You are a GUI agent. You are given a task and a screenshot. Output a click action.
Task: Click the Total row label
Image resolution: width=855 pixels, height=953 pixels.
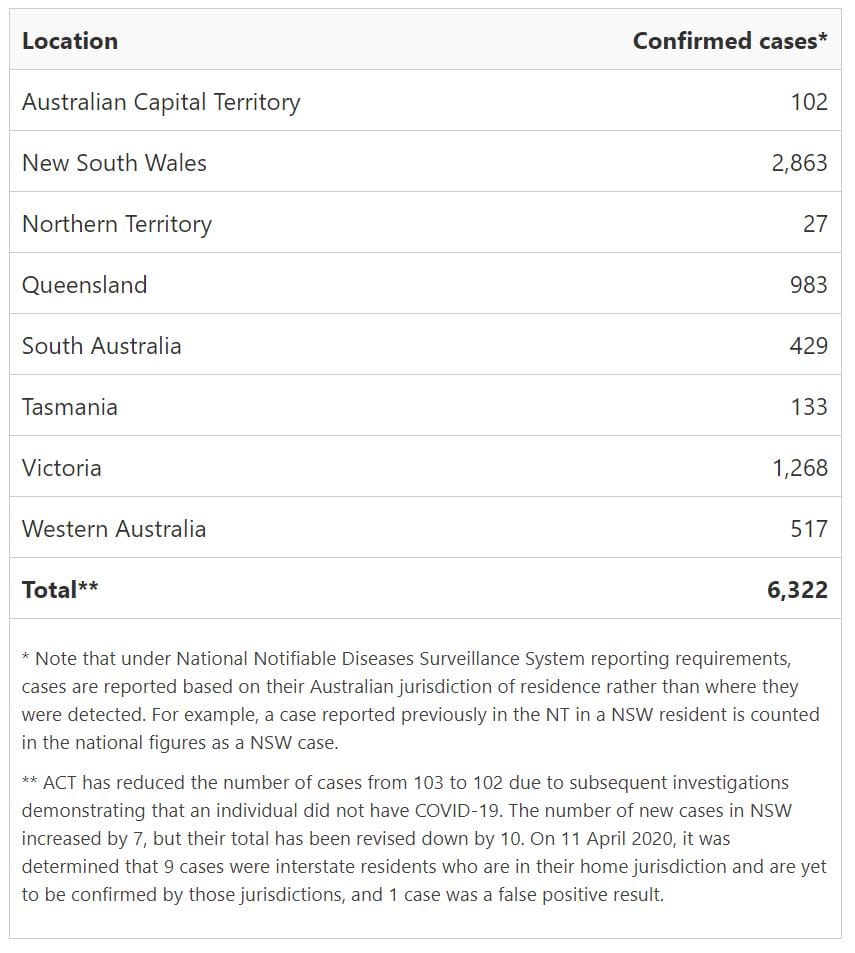(x=60, y=590)
